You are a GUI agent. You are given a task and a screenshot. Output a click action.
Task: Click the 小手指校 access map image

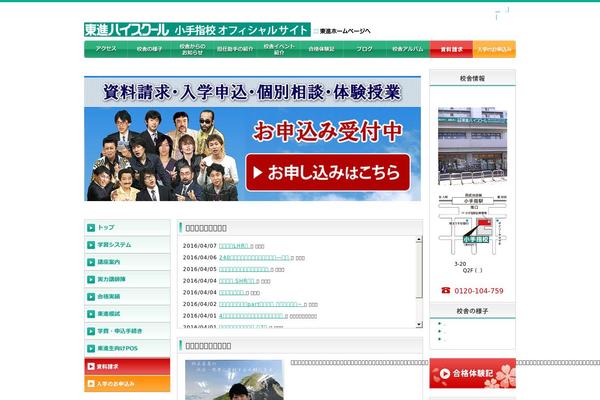click(473, 224)
